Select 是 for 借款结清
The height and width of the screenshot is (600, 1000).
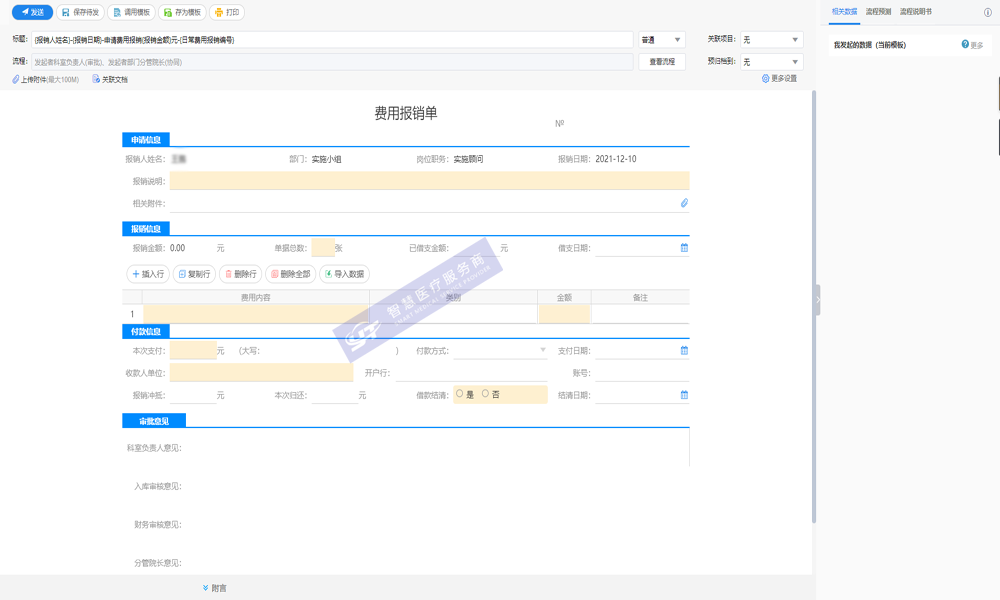click(460, 394)
